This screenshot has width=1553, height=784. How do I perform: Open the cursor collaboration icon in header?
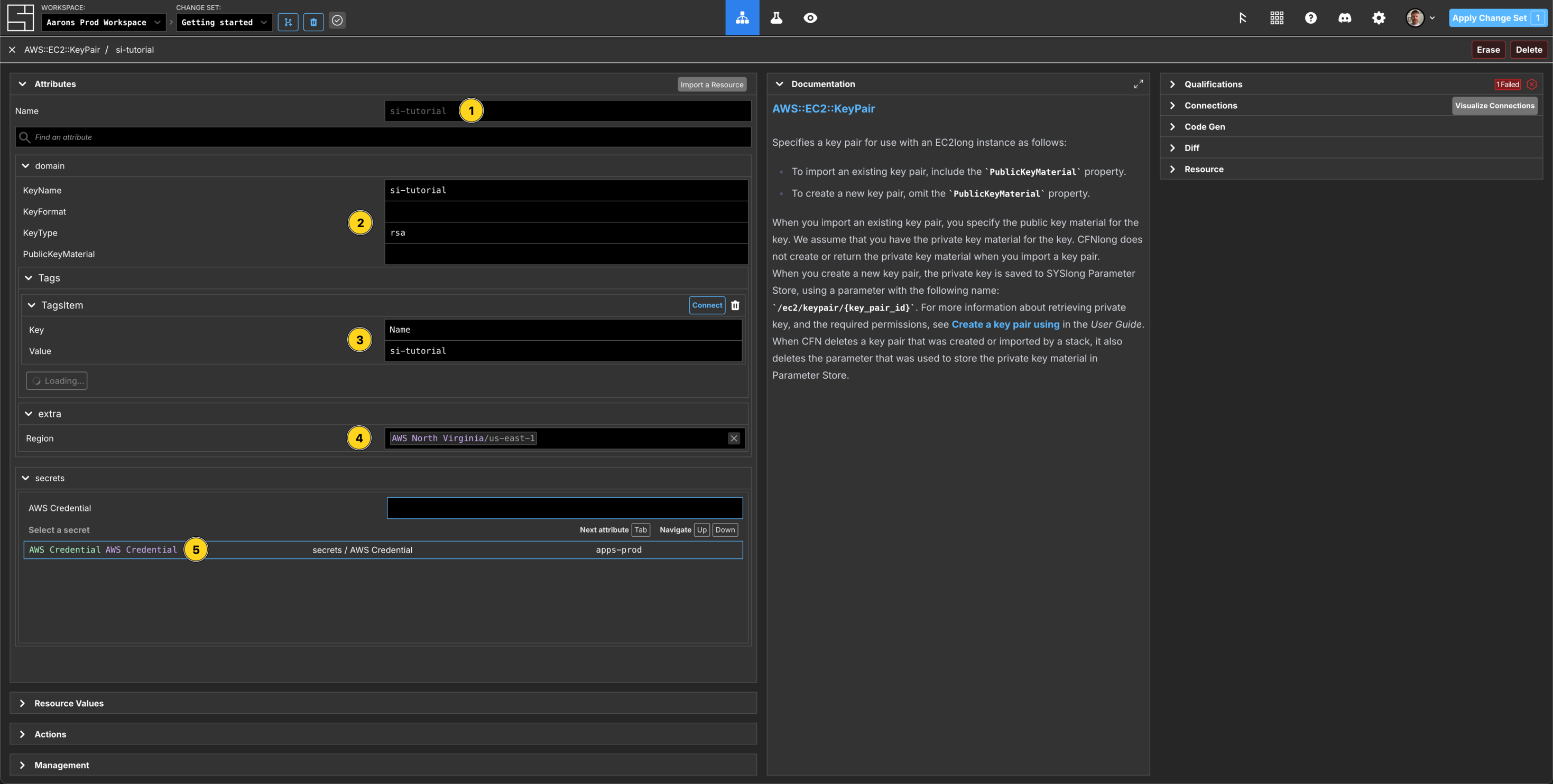coord(1243,17)
